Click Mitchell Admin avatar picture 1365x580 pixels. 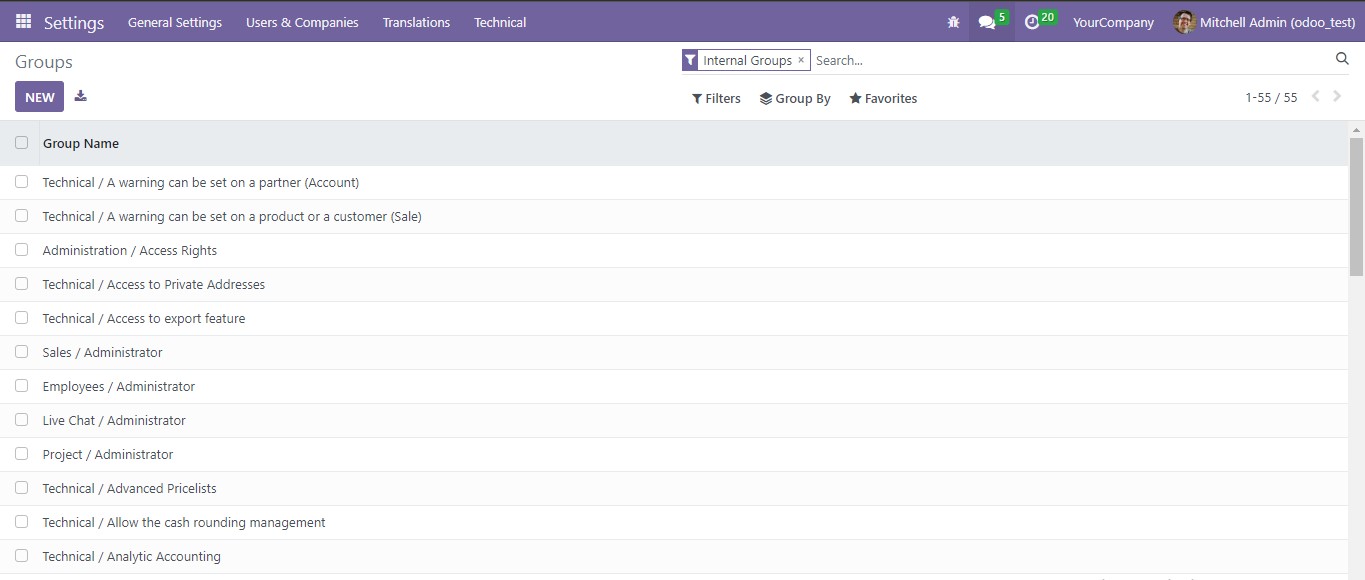click(x=1184, y=22)
